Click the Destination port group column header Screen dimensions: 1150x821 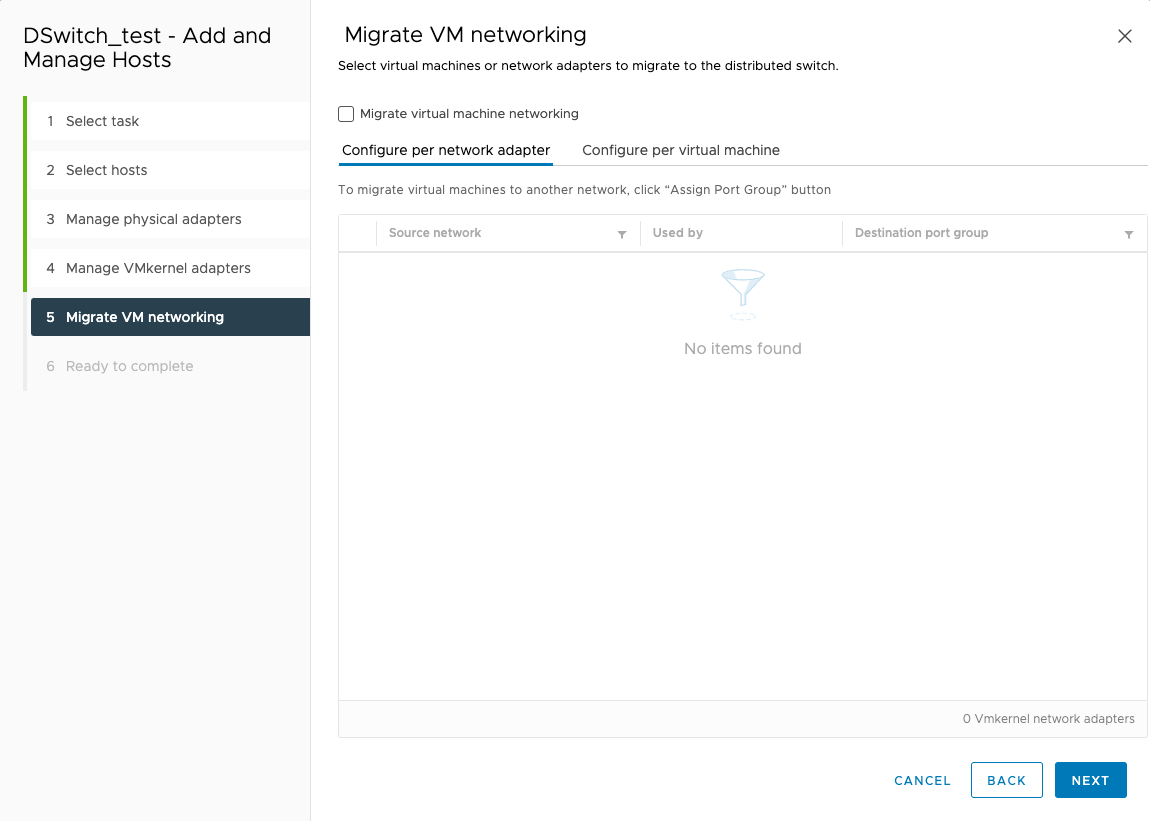point(921,233)
